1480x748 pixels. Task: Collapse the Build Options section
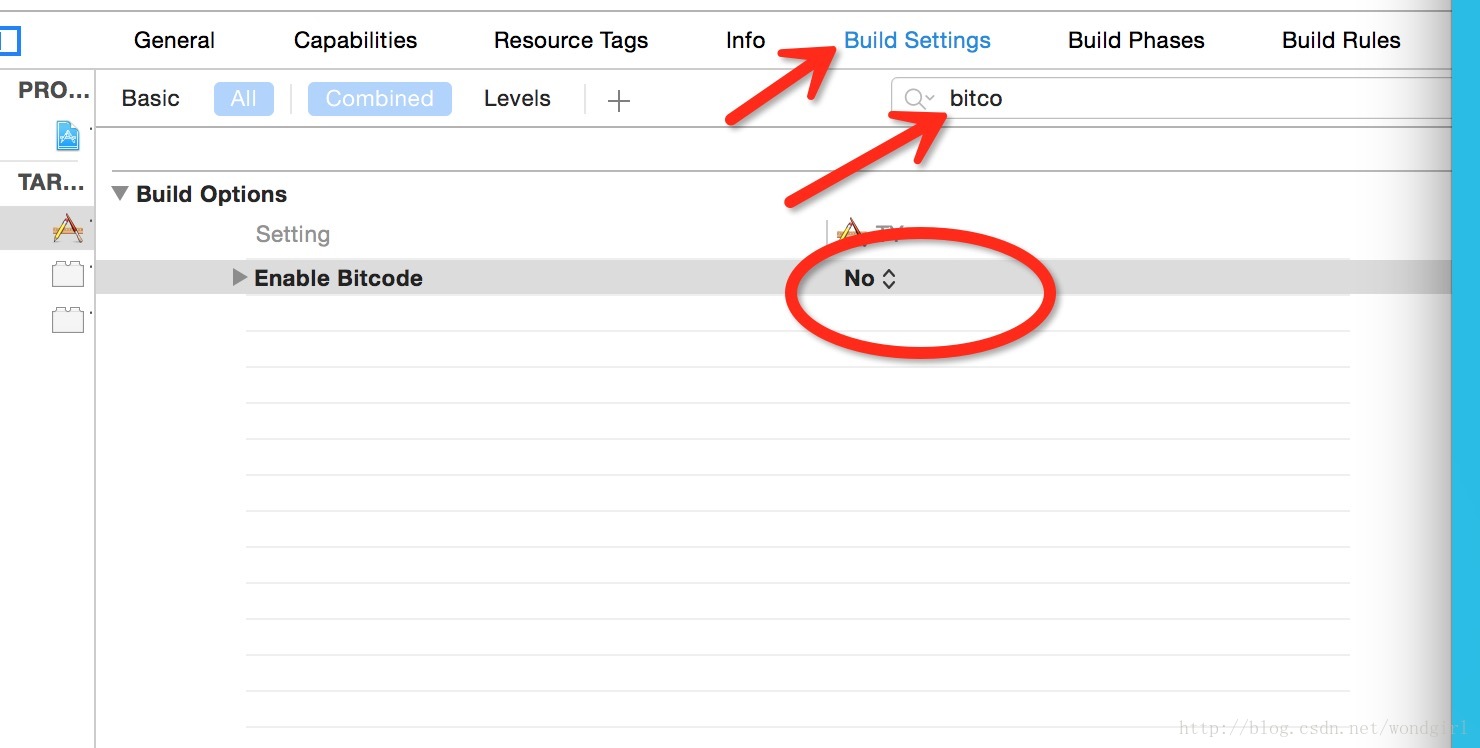pyautogui.click(x=121, y=194)
